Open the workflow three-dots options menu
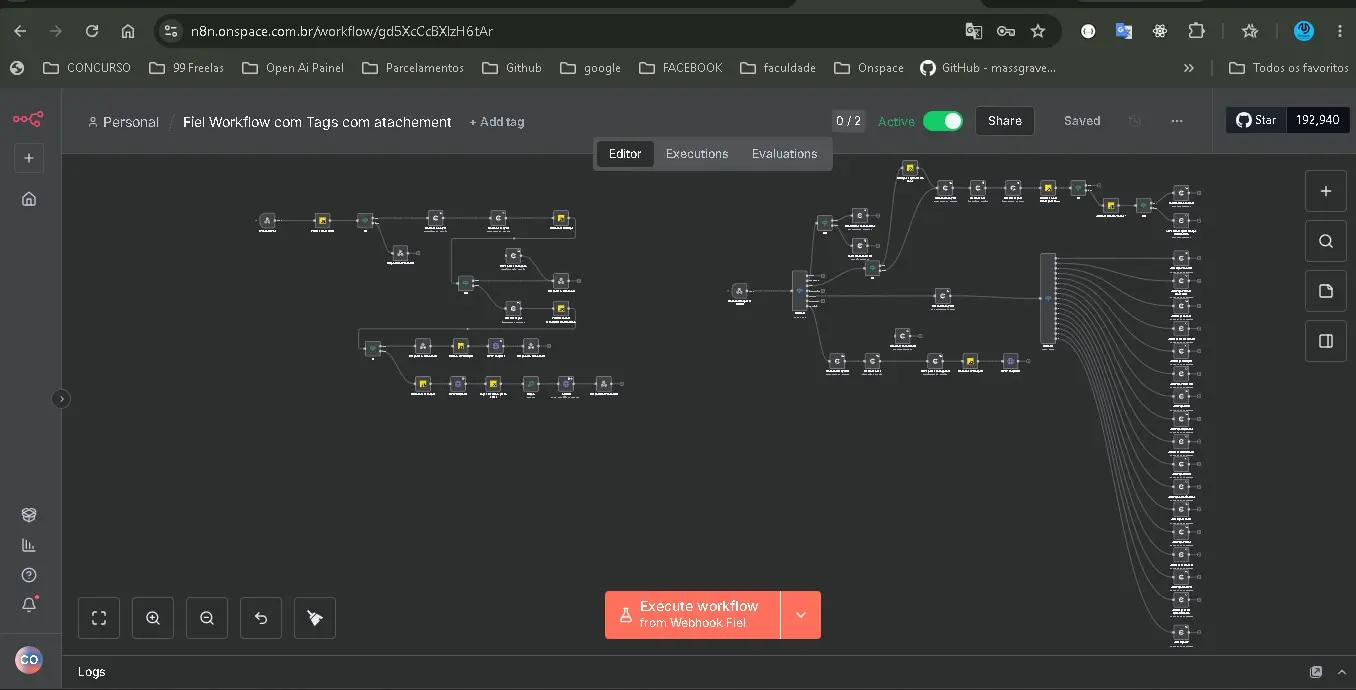 coord(1177,121)
